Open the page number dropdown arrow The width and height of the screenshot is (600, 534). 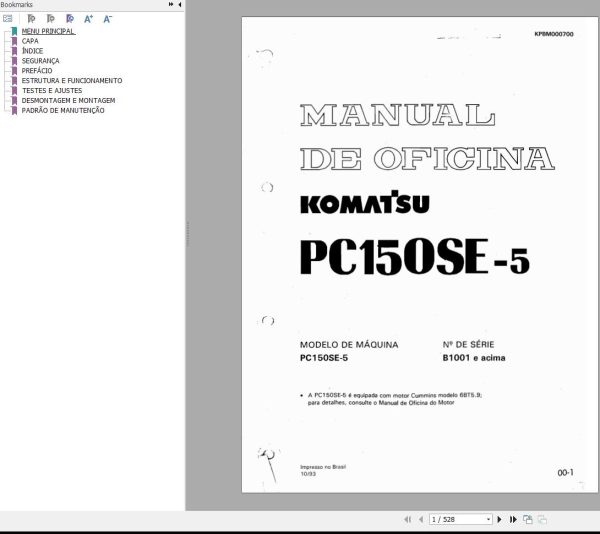tap(488, 519)
